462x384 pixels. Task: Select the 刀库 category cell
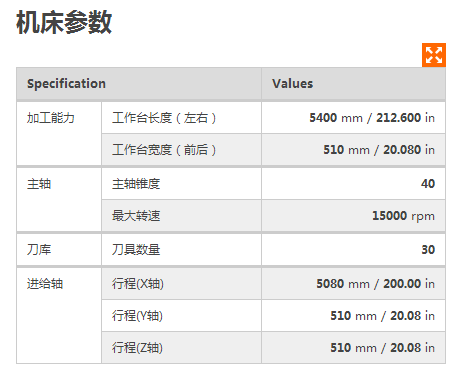coord(59,250)
